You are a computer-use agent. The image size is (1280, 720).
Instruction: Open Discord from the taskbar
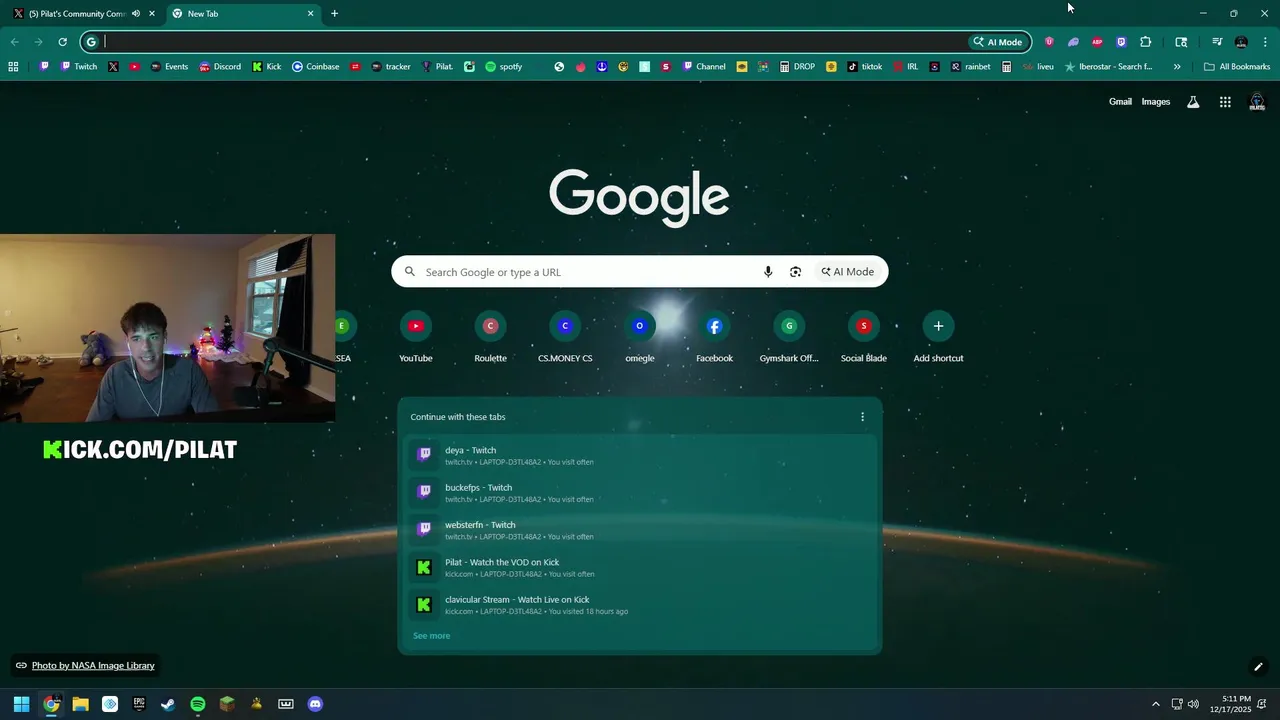coord(316,704)
